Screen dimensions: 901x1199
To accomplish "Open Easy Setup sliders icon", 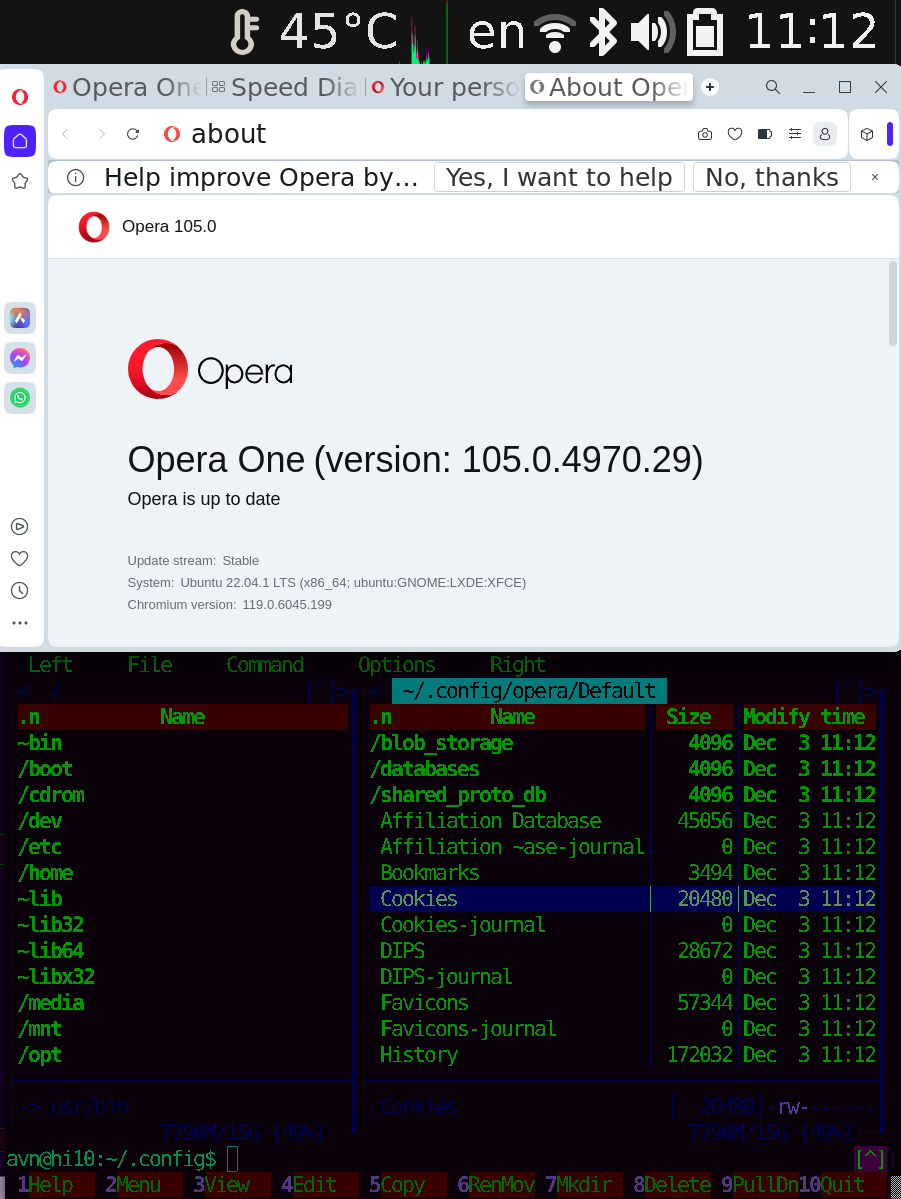I will pyautogui.click(x=795, y=135).
